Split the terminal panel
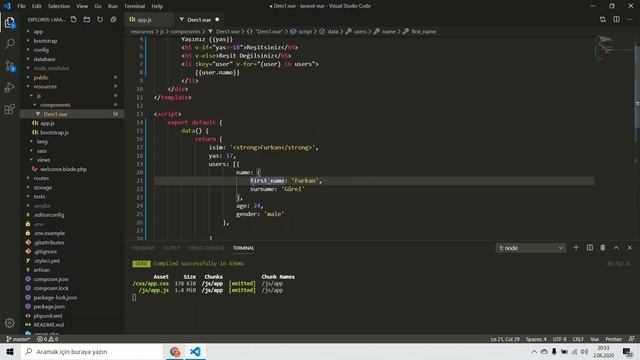This screenshot has width=640, height=360. (x=590, y=248)
